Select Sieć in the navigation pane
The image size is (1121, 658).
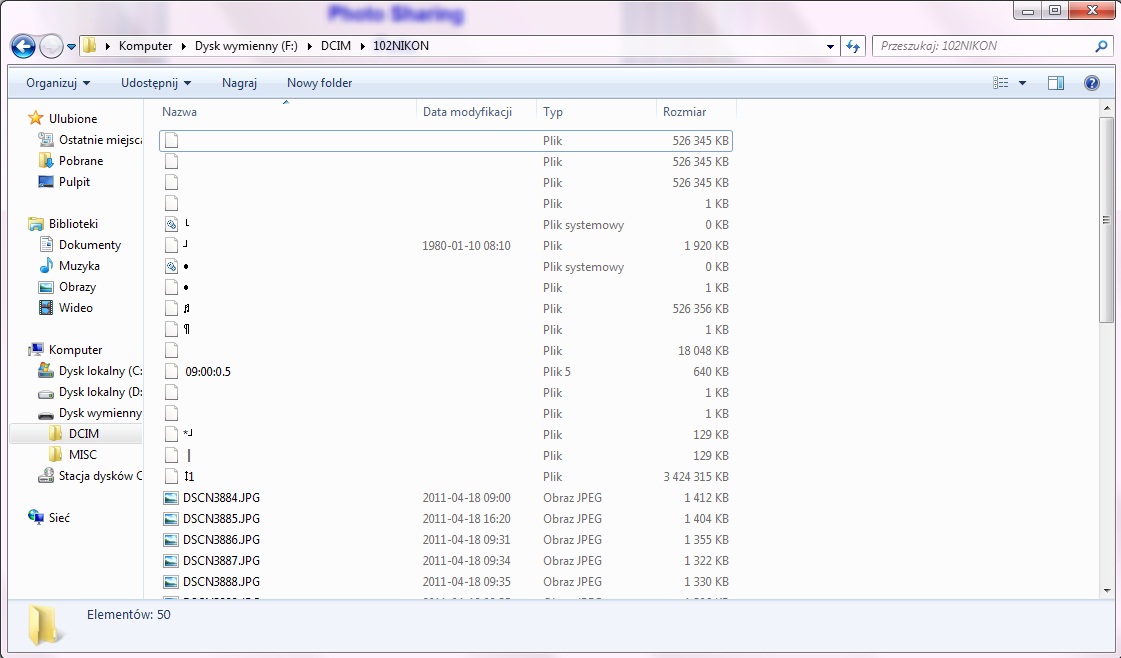click(59, 518)
